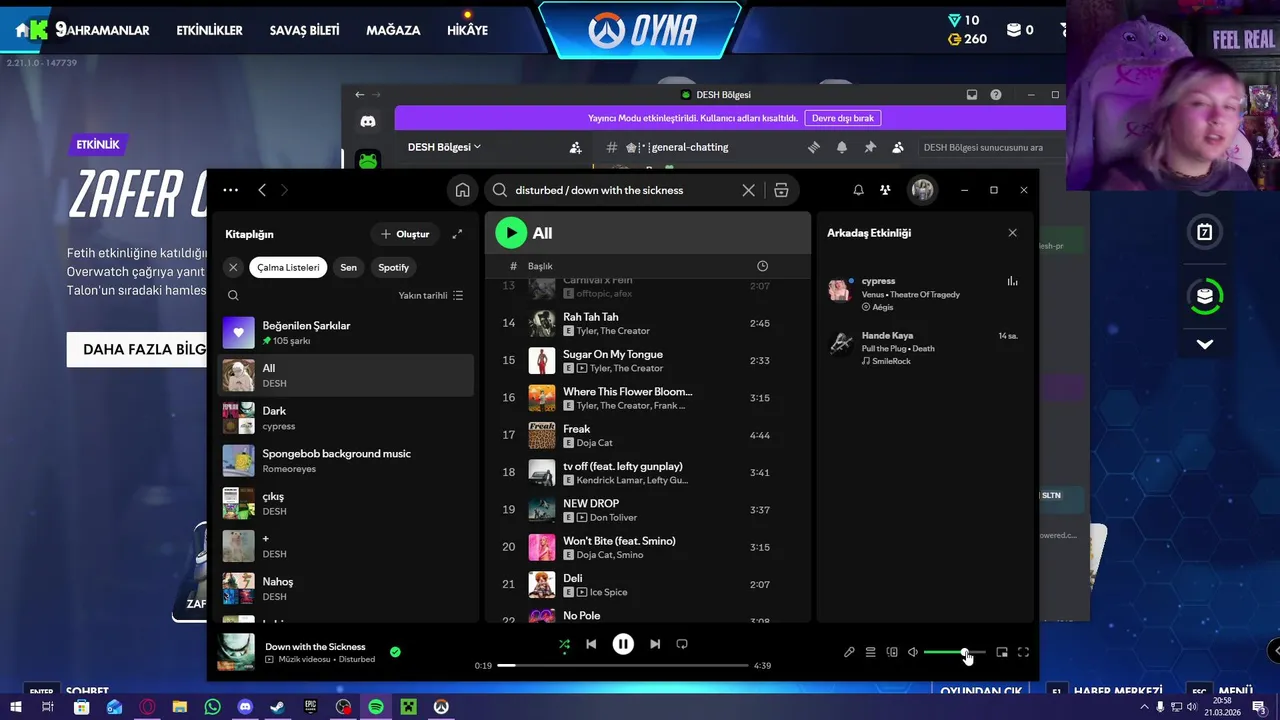Select the track Freak by Doja Cat
This screenshot has height=720, width=1280.
click(x=647, y=435)
